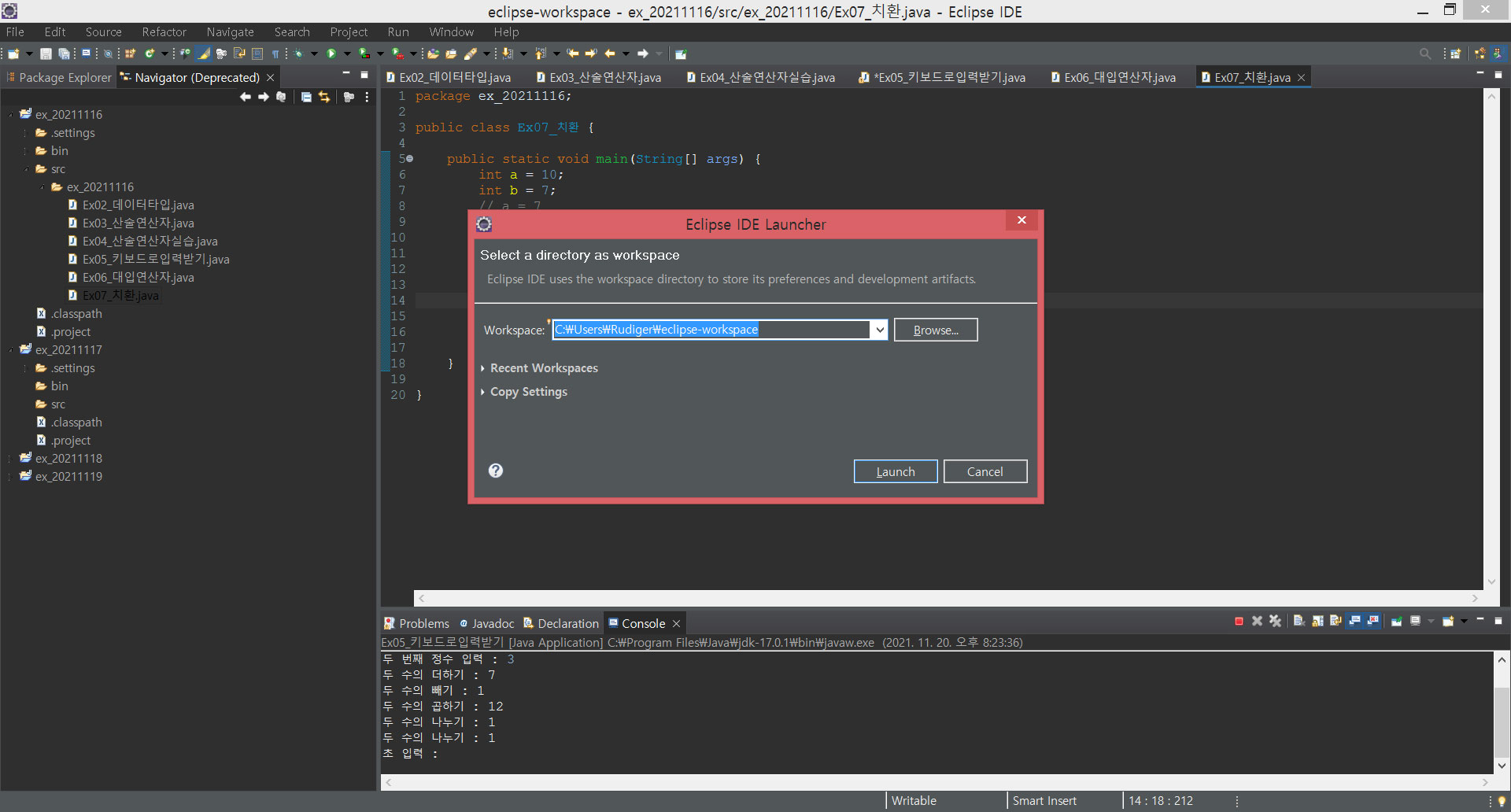The height and width of the screenshot is (812, 1511).
Task: Click Navigator's Back arrow icon
Action: (246, 97)
